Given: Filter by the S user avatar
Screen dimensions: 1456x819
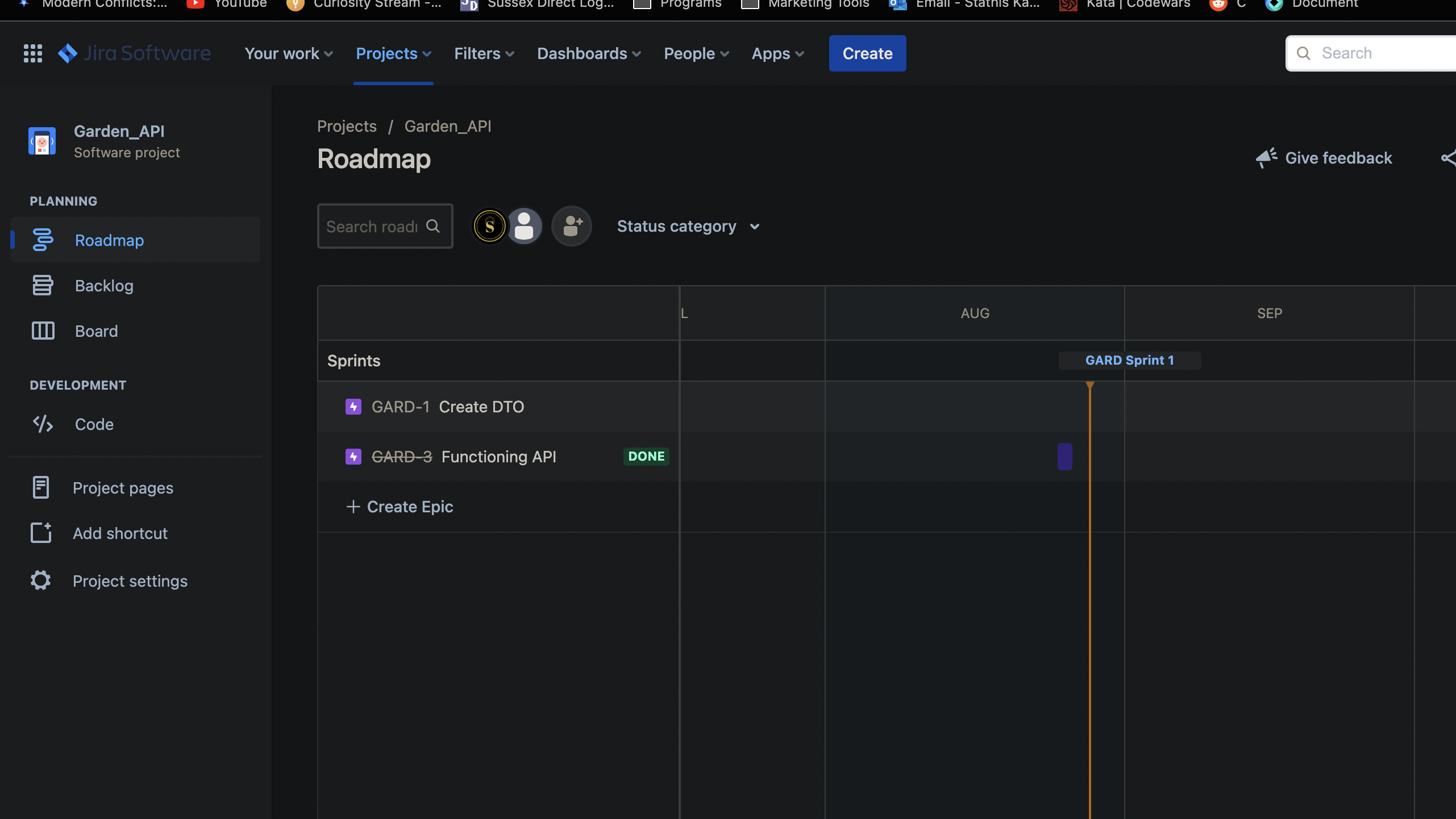Looking at the screenshot, I should click(489, 226).
